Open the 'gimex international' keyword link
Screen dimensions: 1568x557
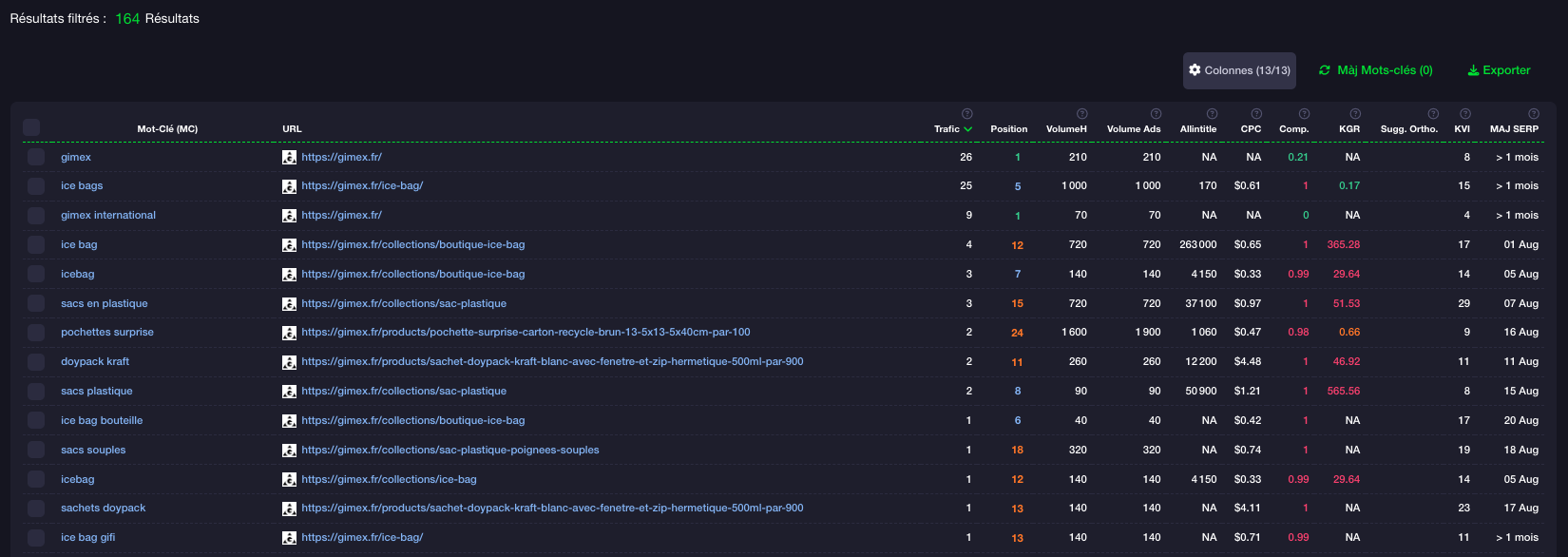[x=108, y=216]
